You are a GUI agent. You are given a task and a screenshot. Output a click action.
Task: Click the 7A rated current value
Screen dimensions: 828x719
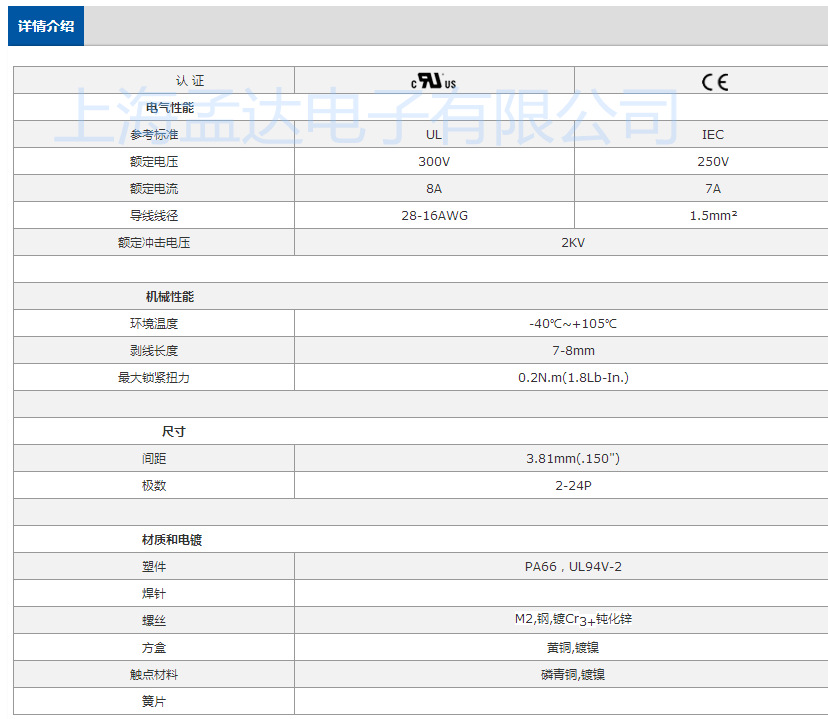(x=713, y=188)
